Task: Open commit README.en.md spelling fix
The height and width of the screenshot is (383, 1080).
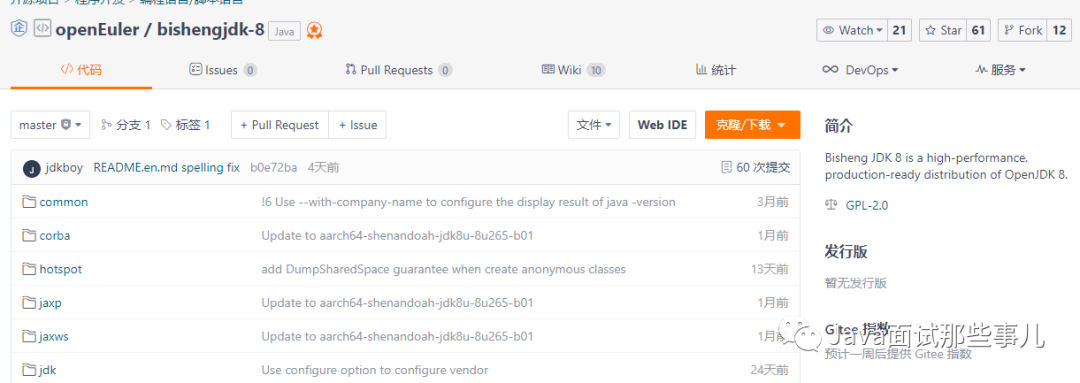Action: 167,167
